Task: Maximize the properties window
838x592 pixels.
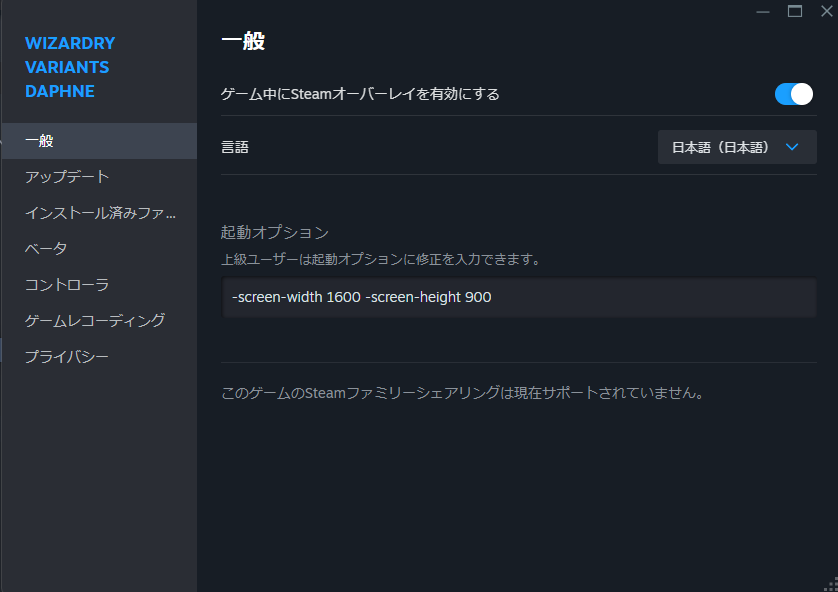Action: [x=795, y=11]
